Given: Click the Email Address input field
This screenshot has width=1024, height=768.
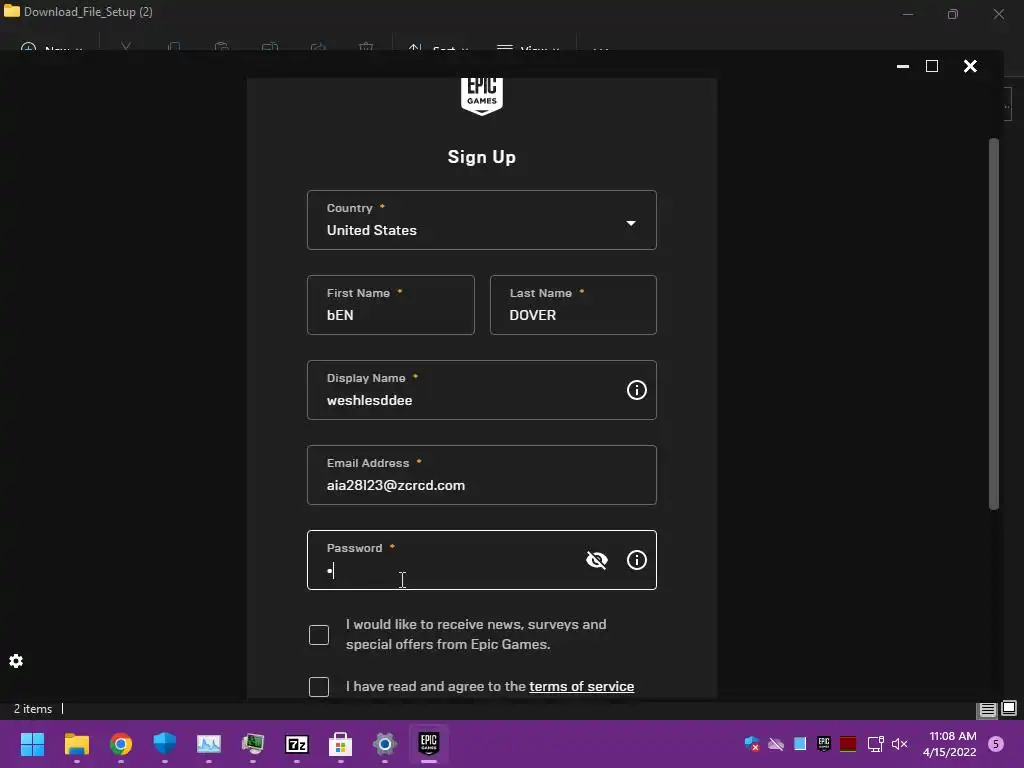Looking at the screenshot, I should 481,475.
